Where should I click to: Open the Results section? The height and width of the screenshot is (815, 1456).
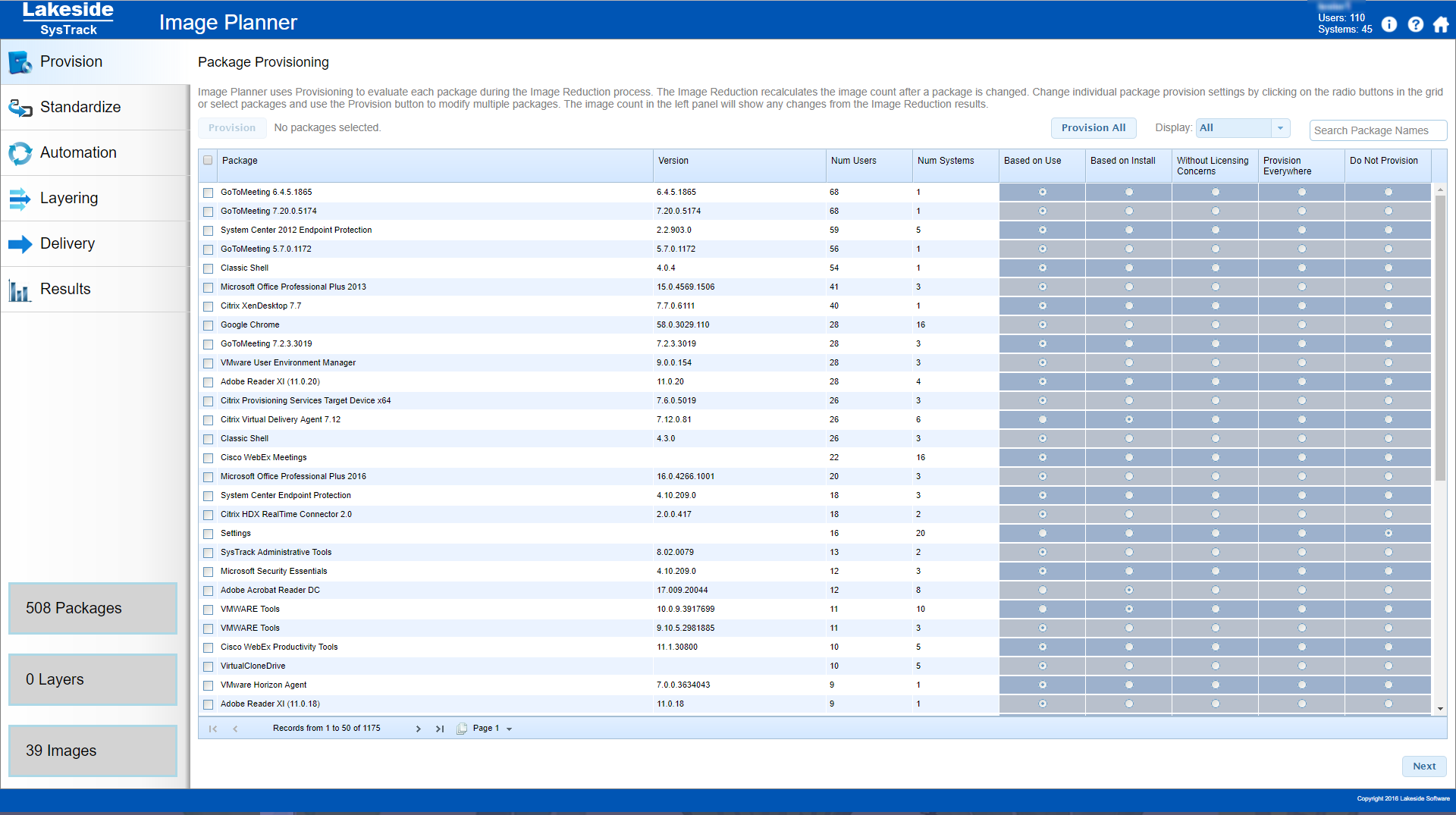[x=95, y=290]
